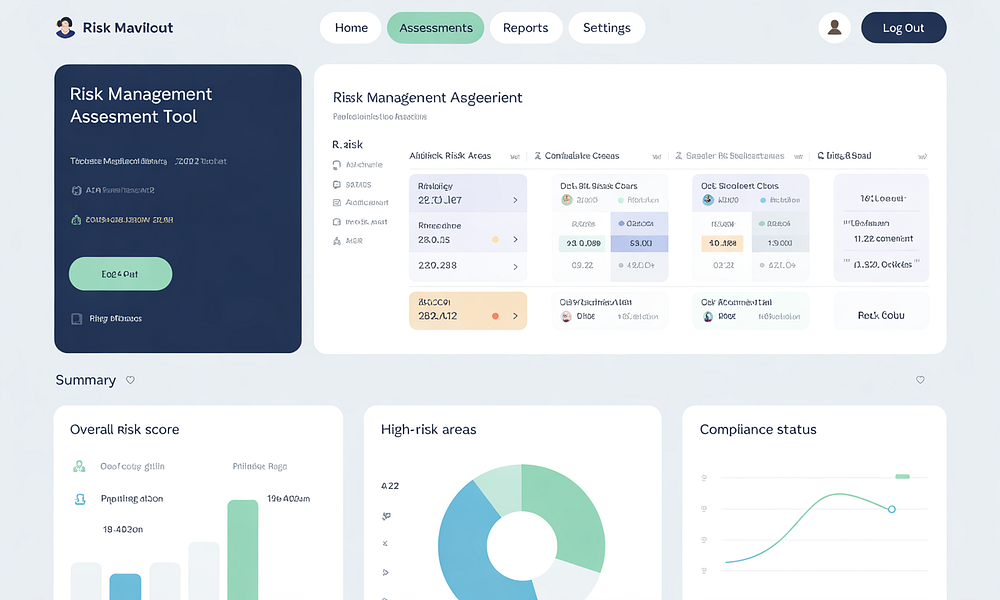The height and width of the screenshot is (600, 1000).
Task: Click the heart icon beside Summary heading
Action: click(x=130, y=380)
